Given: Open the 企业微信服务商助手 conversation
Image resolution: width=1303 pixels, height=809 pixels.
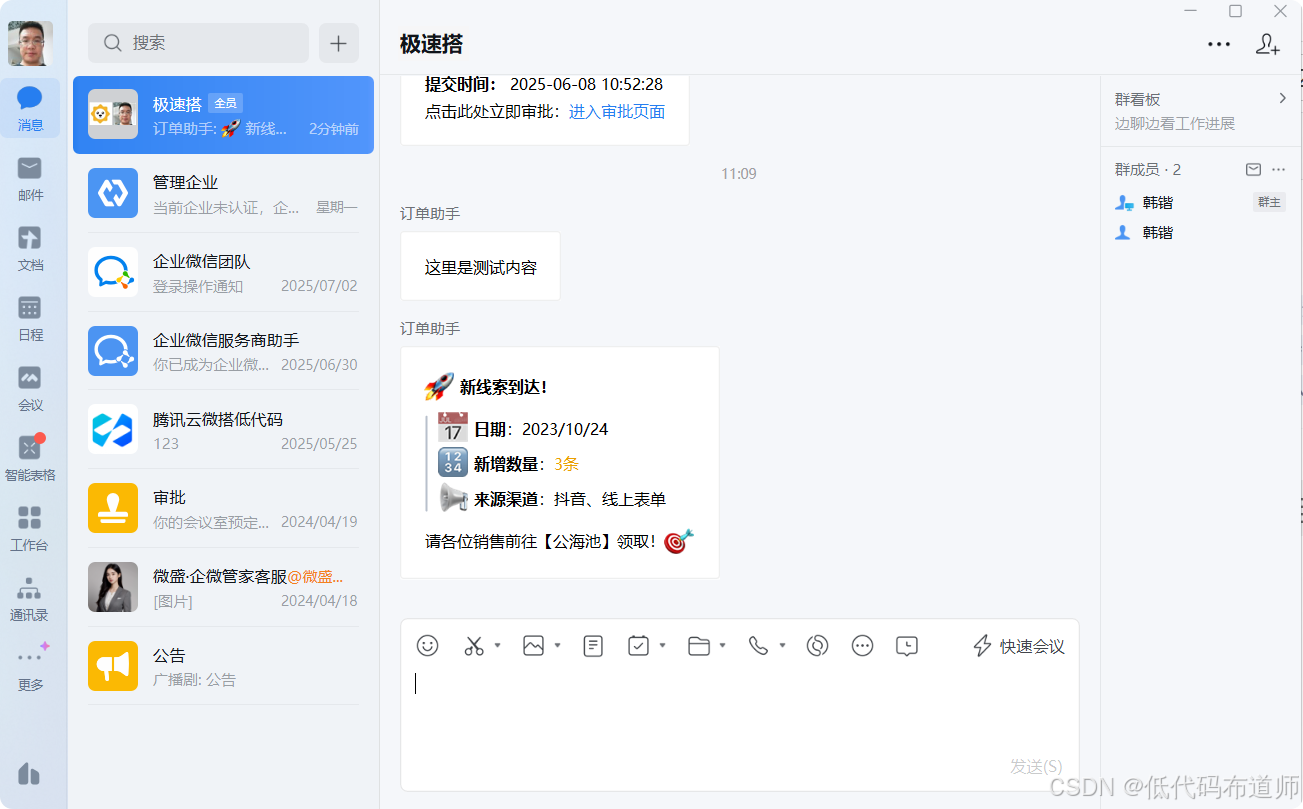Looking at the screenshot, I should coord(223,351).
